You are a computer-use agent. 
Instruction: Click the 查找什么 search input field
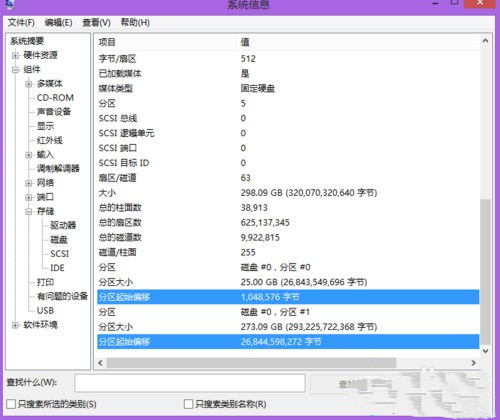[190, 383]
